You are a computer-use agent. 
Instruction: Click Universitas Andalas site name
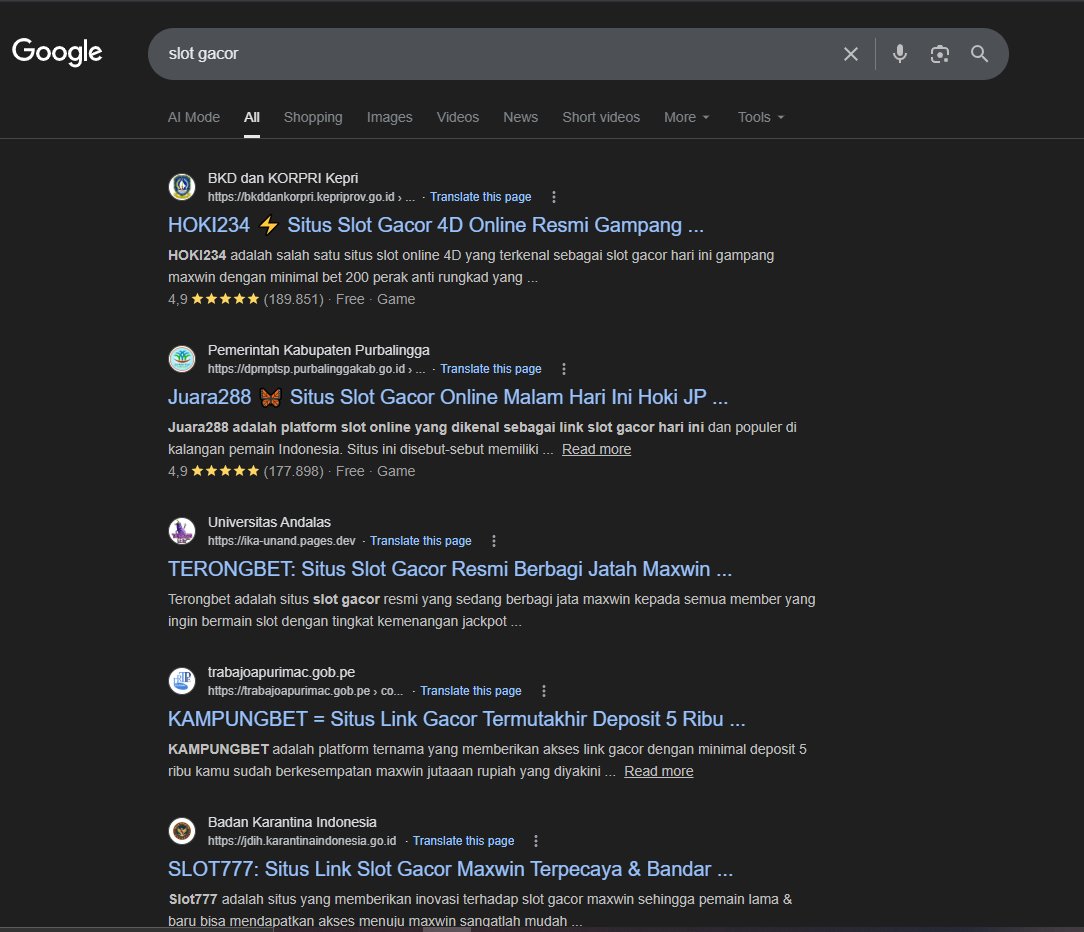coord(269,523)
